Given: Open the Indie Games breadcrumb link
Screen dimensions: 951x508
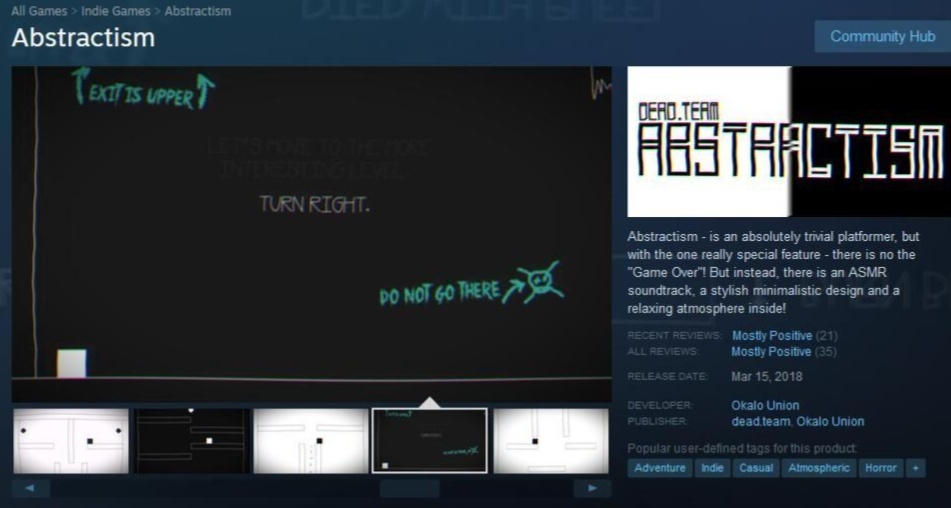Looking at the screenshot, I should pyautogui.click(x=115, y=11).
